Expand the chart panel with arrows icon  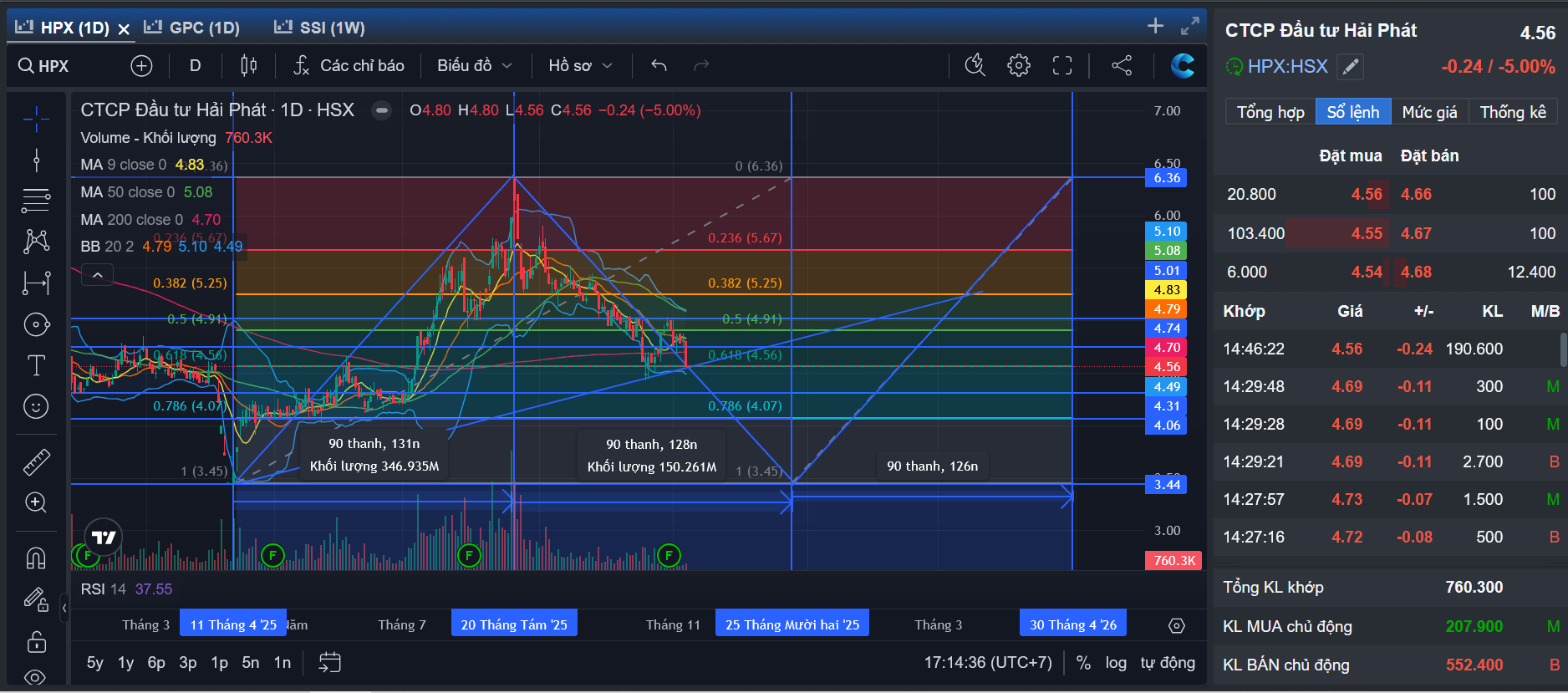[x=1190, y=26]
